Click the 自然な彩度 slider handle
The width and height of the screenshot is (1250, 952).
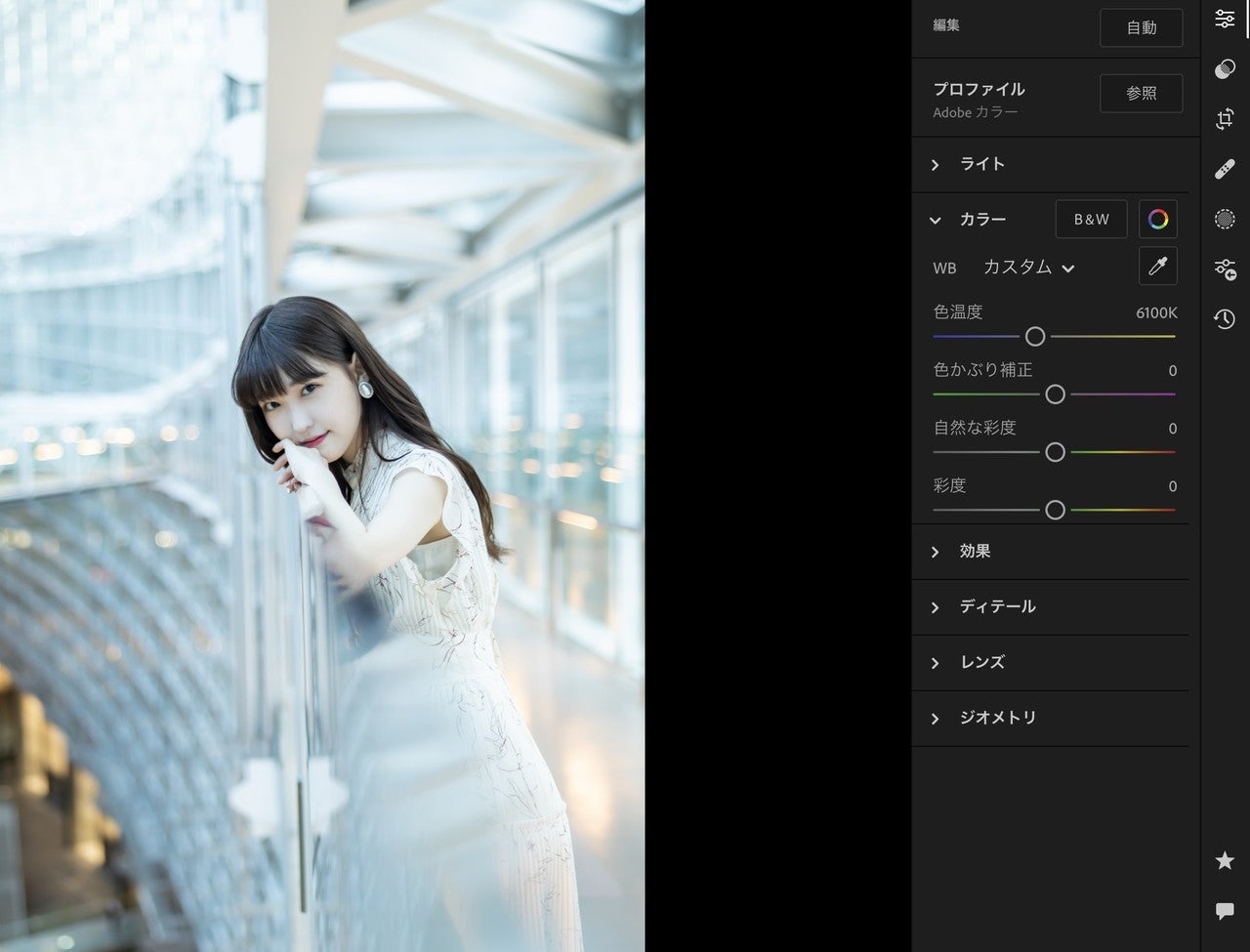click(1055, 452)
